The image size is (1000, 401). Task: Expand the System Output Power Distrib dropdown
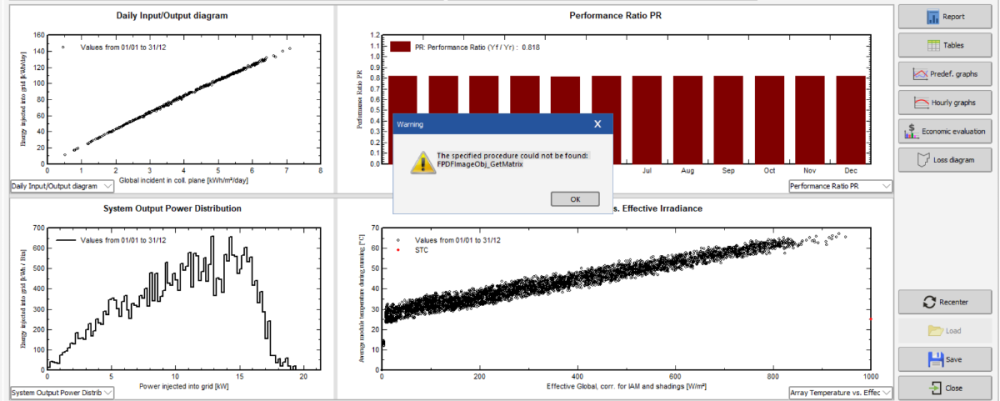tap(109, 392)
